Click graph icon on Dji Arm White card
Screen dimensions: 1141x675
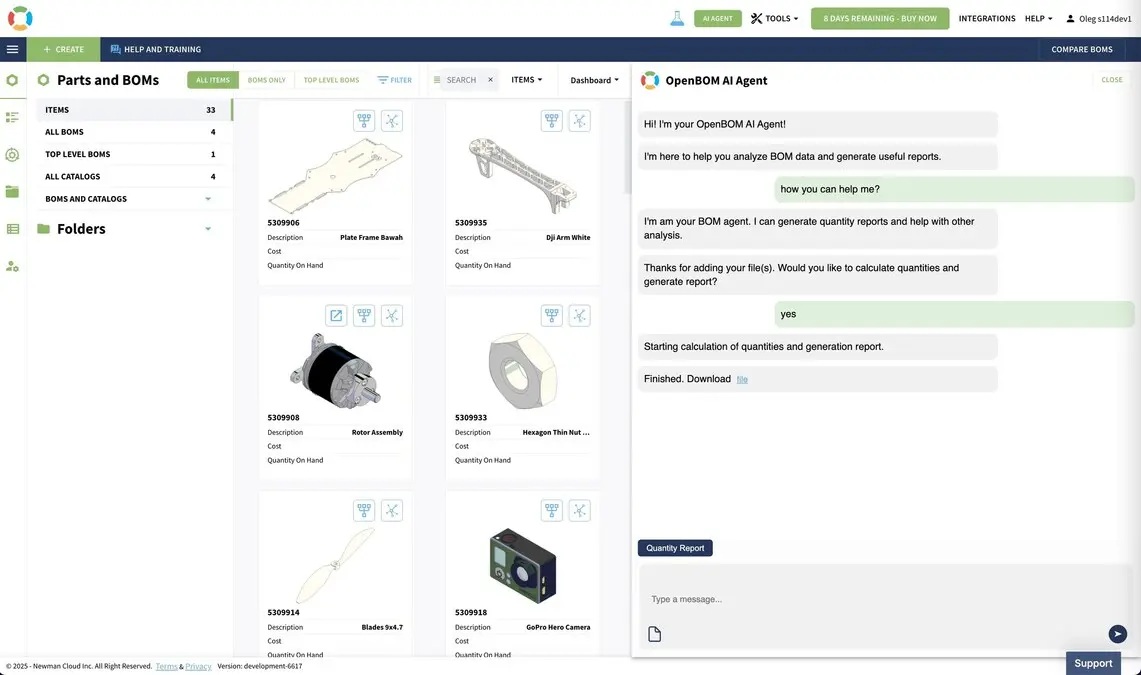(x=580, y=121)
